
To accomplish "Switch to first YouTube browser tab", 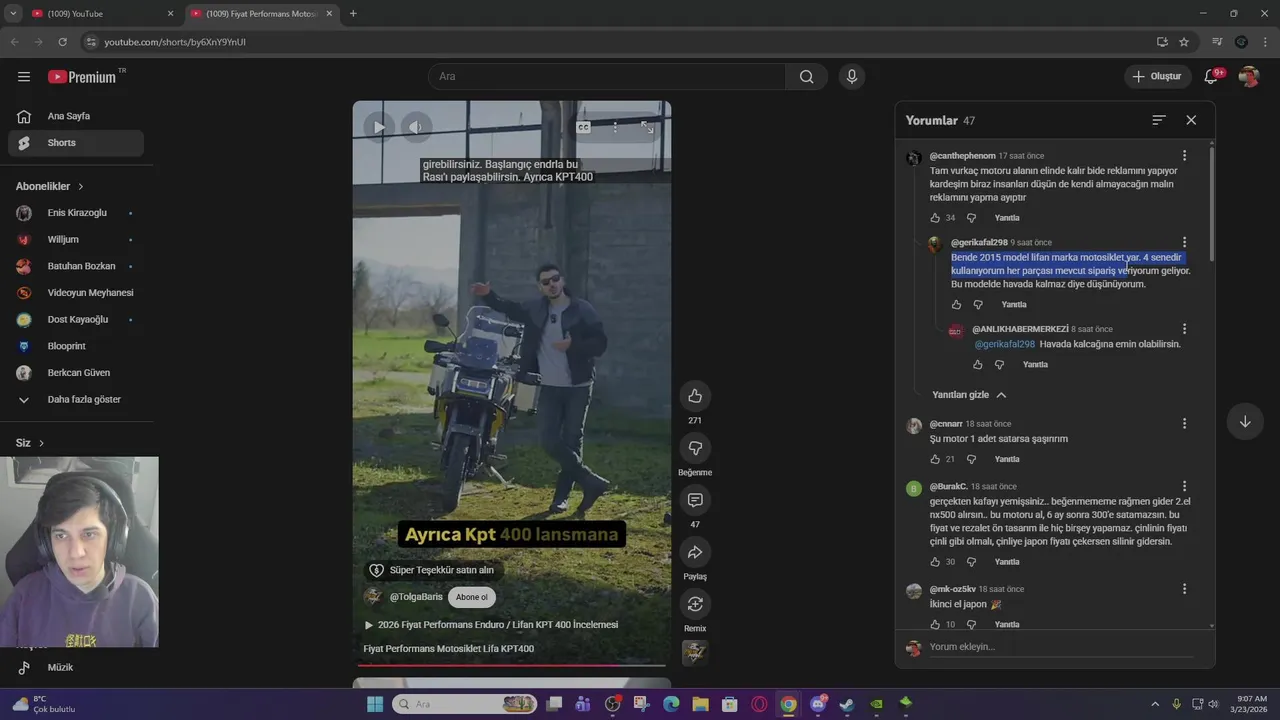I will point(100,14).
